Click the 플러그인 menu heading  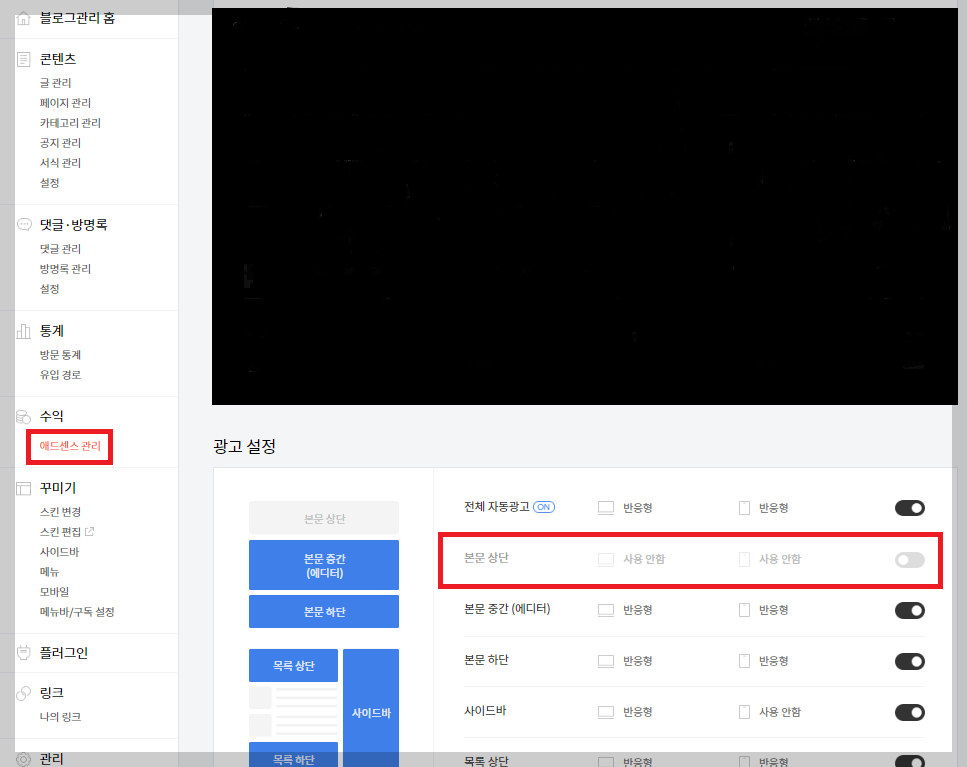64,652
